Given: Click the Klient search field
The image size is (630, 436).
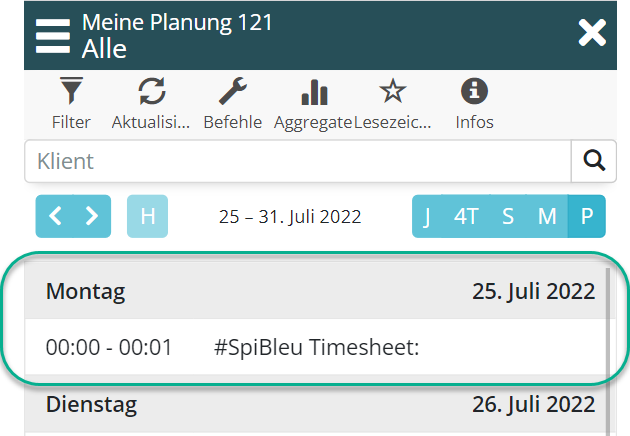Looking at the screenshot, I should 298,160.
